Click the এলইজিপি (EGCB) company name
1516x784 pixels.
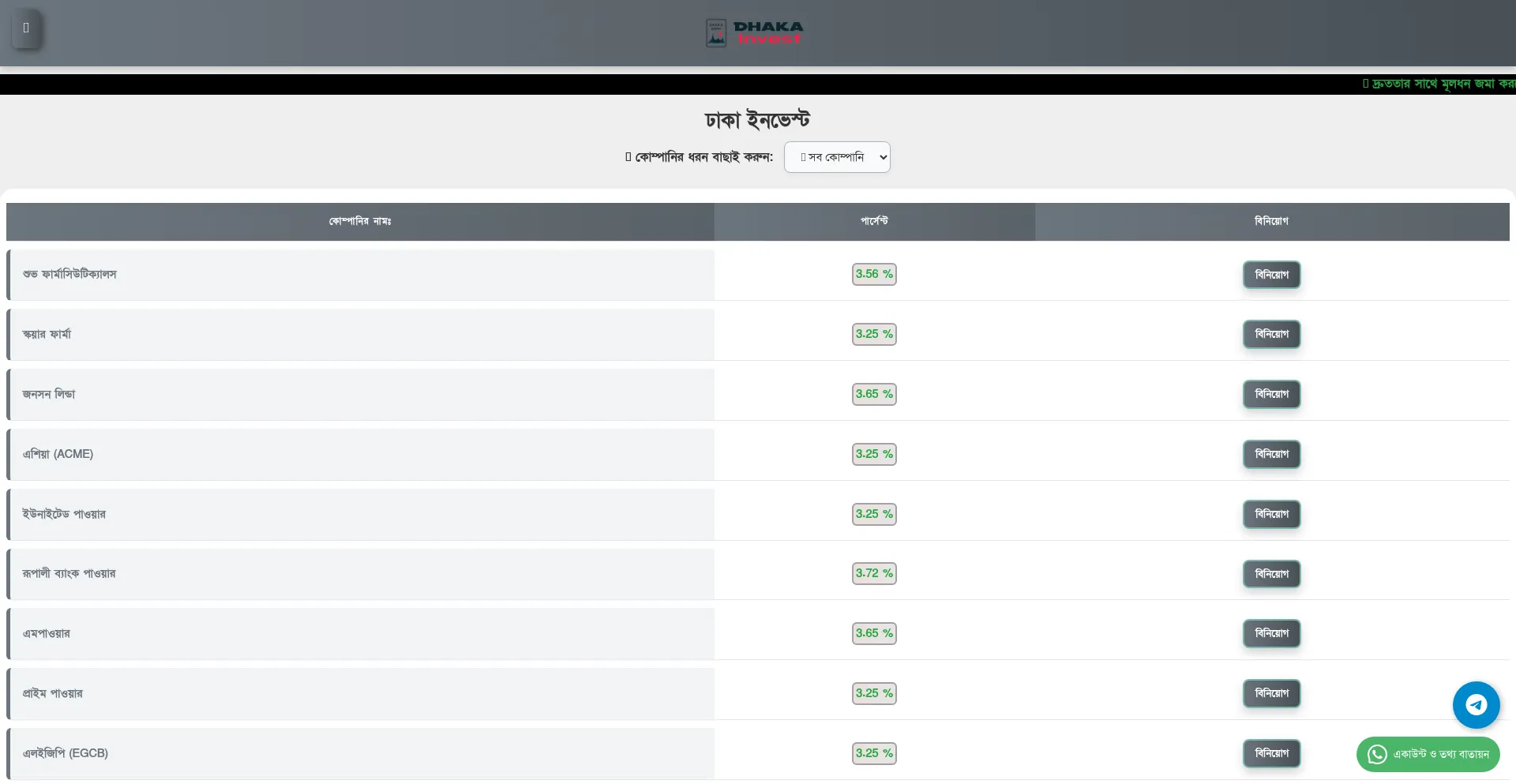[x=66, y=753]
